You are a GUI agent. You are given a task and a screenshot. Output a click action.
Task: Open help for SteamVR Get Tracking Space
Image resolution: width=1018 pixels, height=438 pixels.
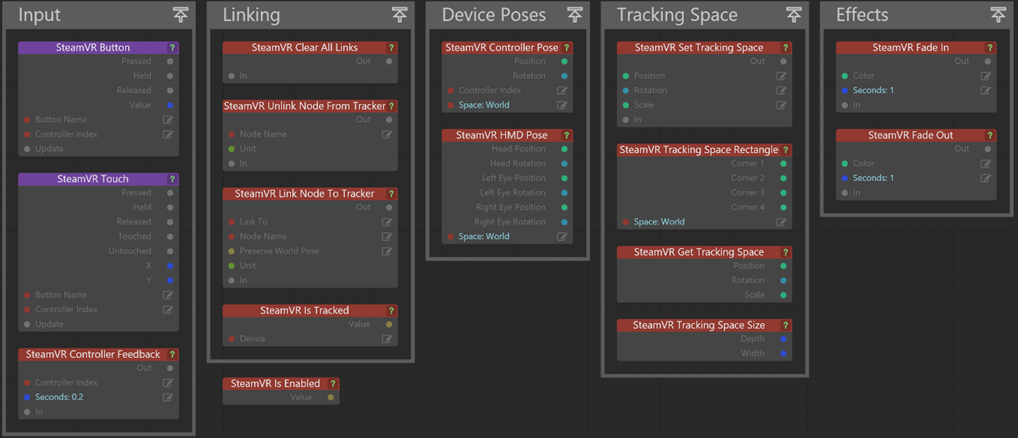click(x=785, y=252)
